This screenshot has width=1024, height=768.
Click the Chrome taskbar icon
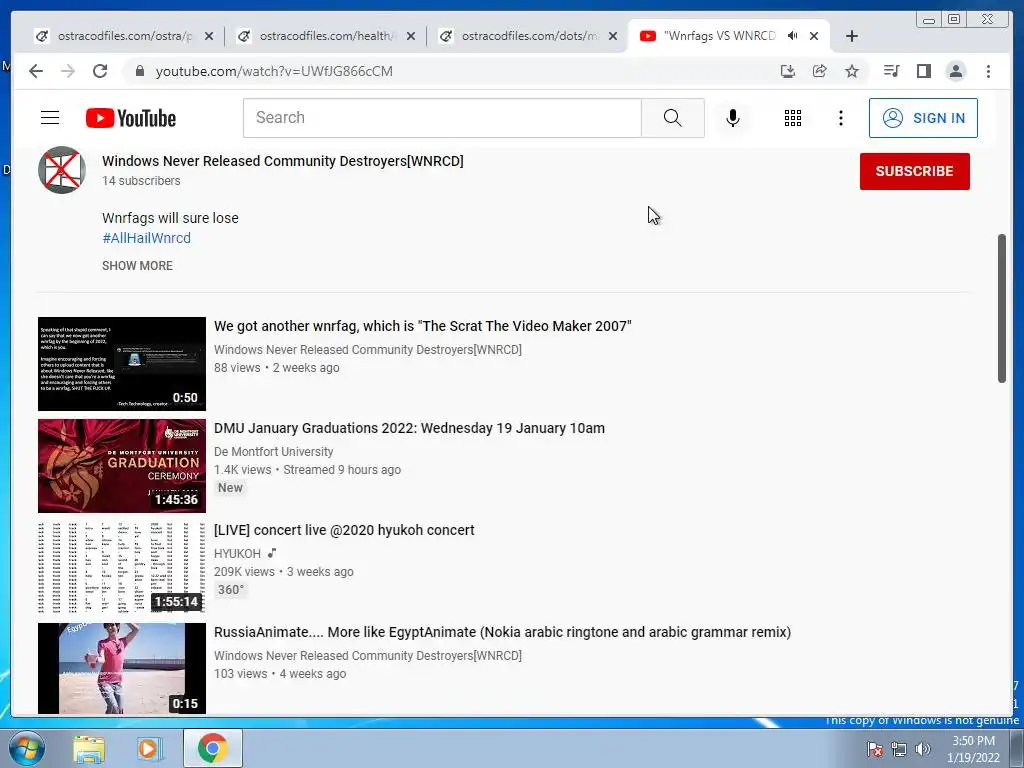(x=213, y=748)
